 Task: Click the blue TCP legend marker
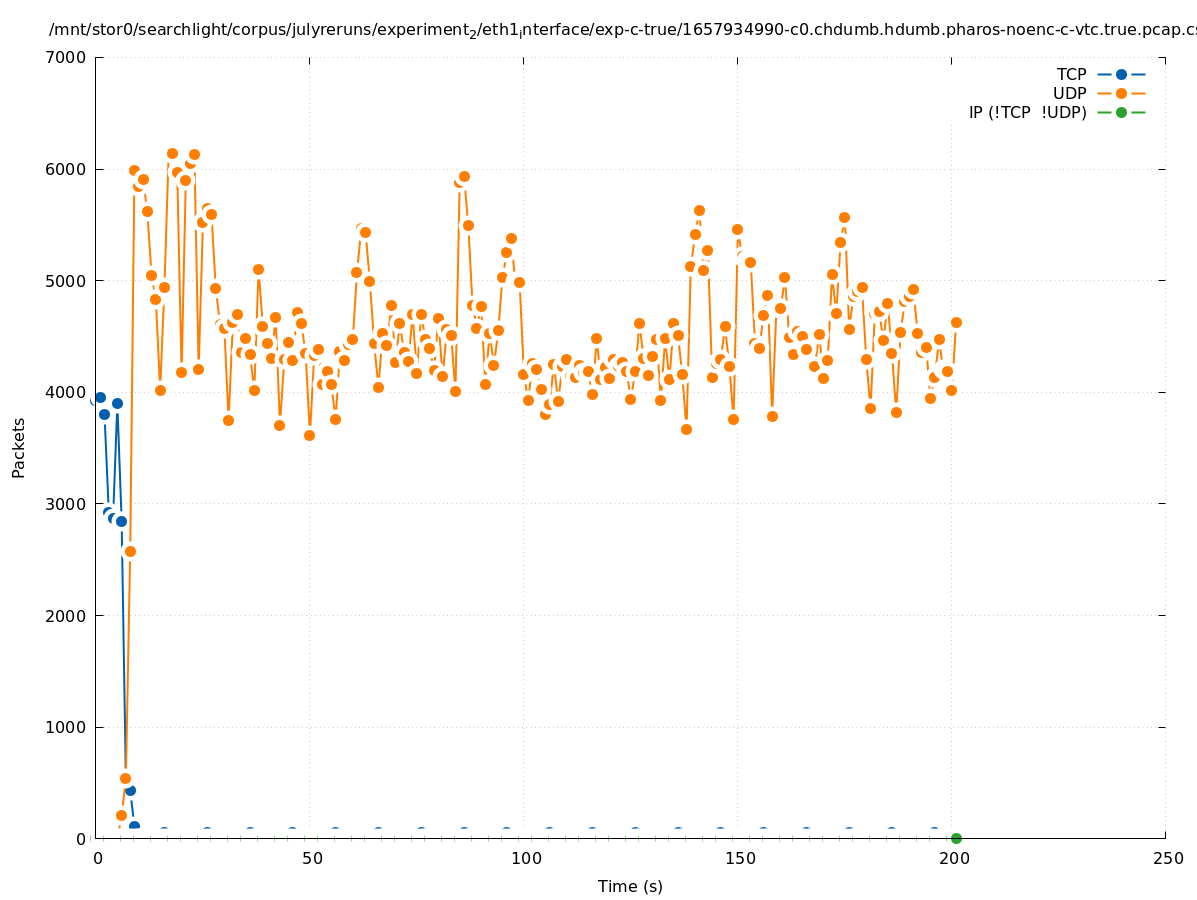(1121, 74)
